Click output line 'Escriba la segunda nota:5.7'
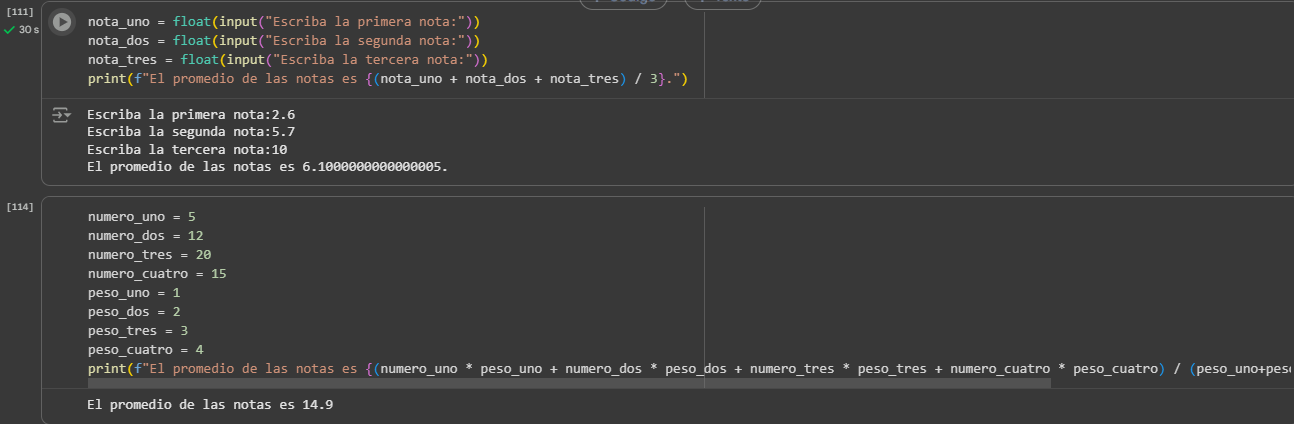Viewport: 1294px width, 424px height. point(191,131)
